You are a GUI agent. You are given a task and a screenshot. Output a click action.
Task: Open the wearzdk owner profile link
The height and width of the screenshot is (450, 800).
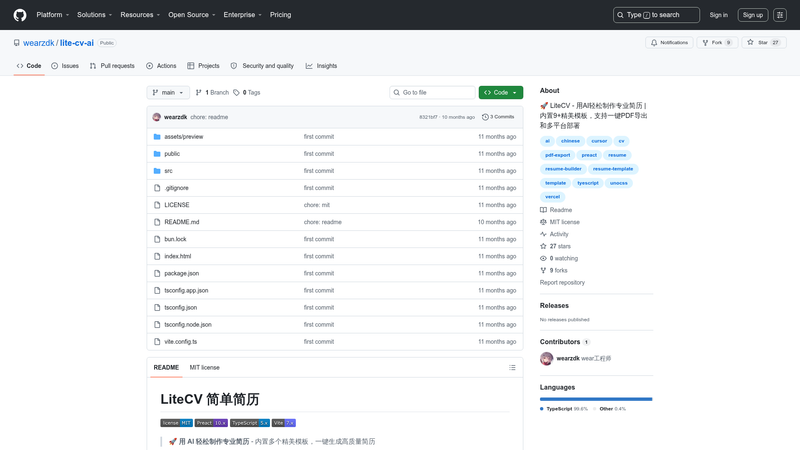(x=39, y=43)
